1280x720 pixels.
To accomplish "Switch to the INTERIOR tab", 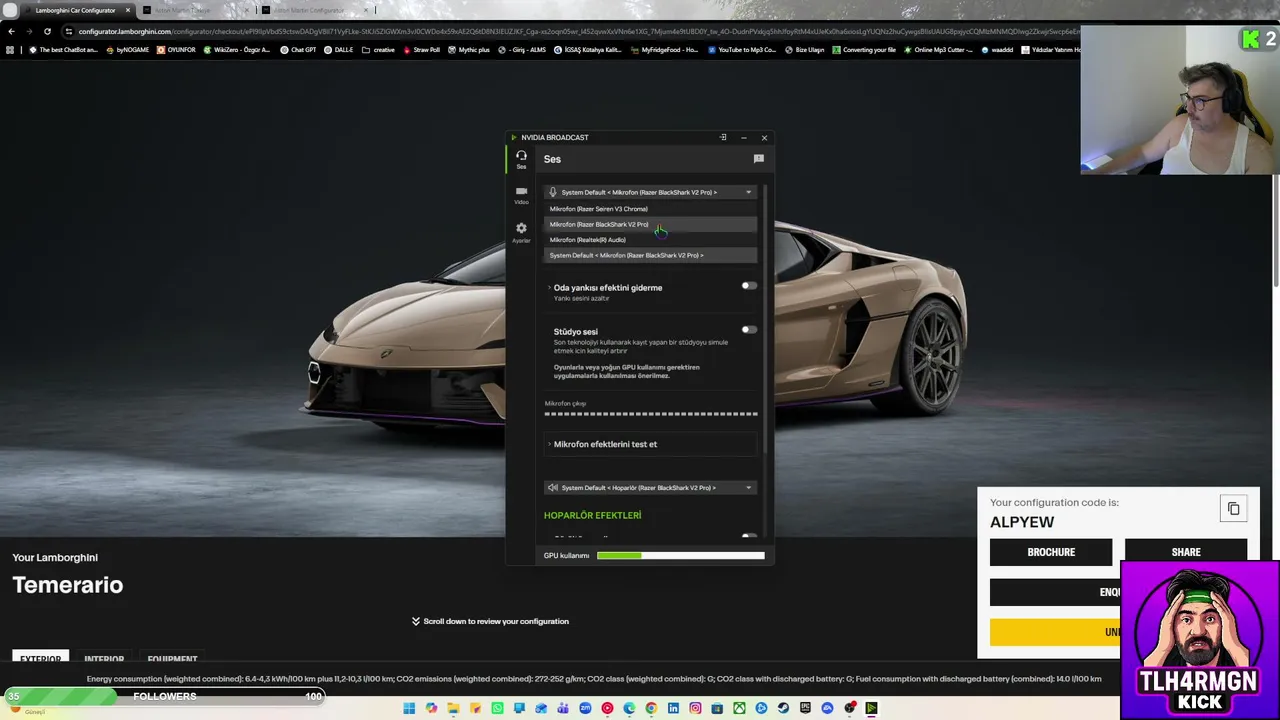I will (x=104, y=659).
